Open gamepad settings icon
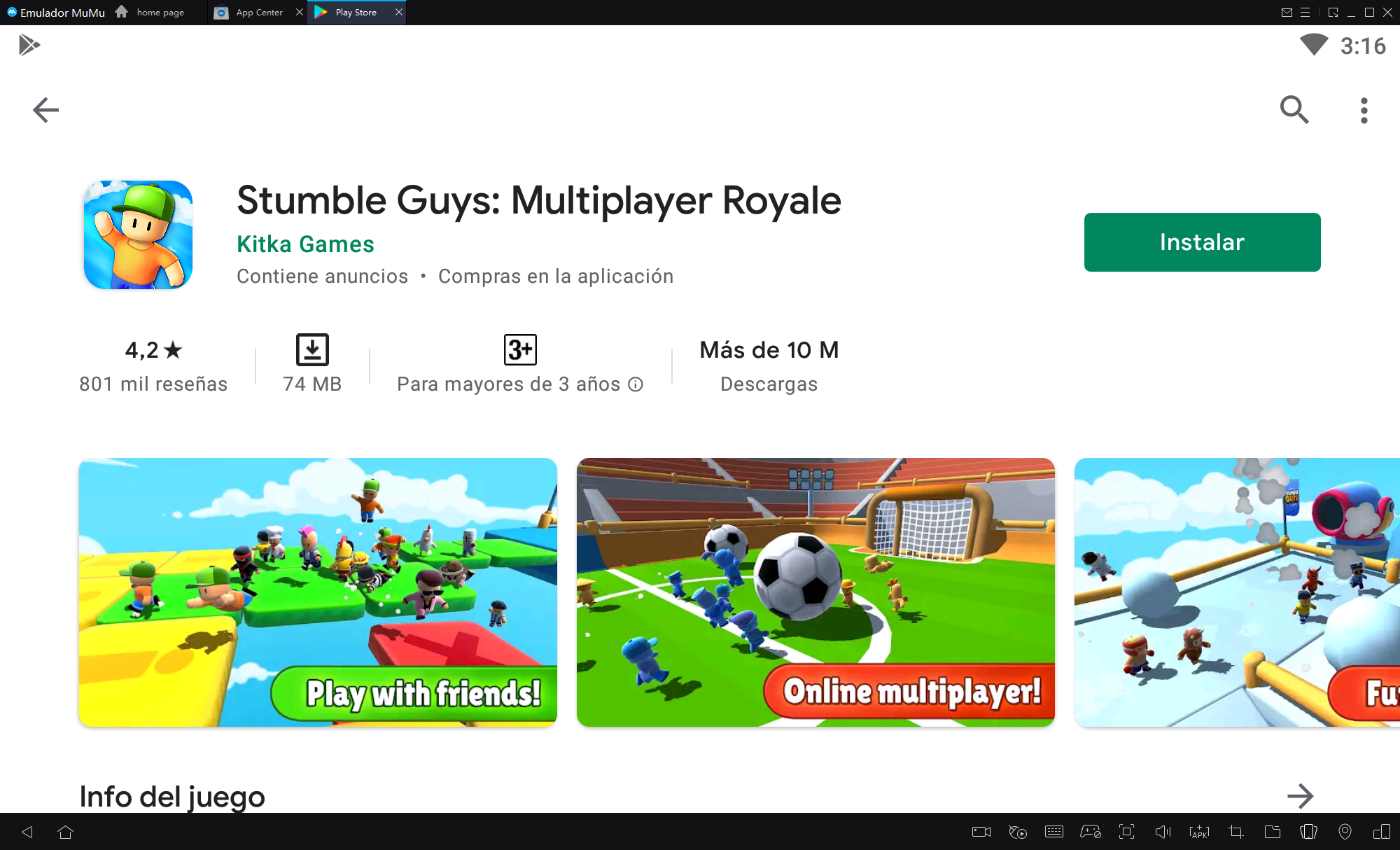Screen dimensions: 1400x850 coord(1091,832)
